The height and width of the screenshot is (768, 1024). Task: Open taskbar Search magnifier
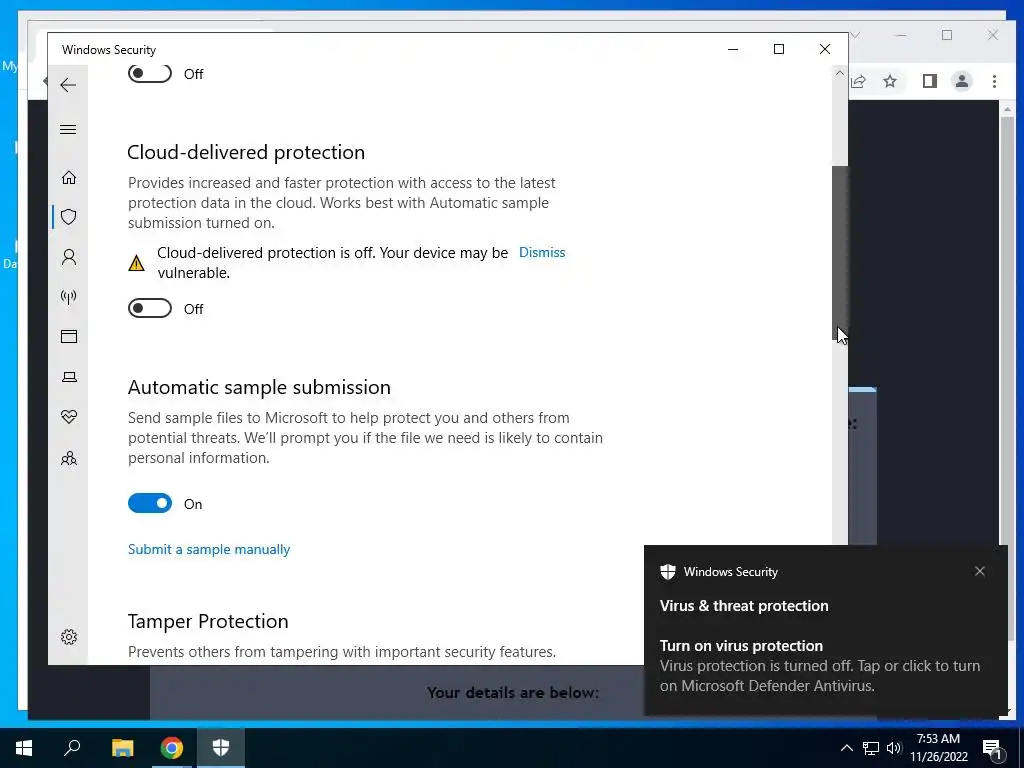pos(72,748)
